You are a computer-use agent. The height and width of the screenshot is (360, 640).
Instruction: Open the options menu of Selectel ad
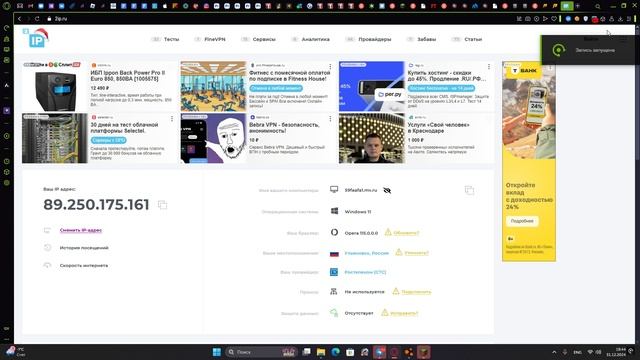tap(172, 118)
